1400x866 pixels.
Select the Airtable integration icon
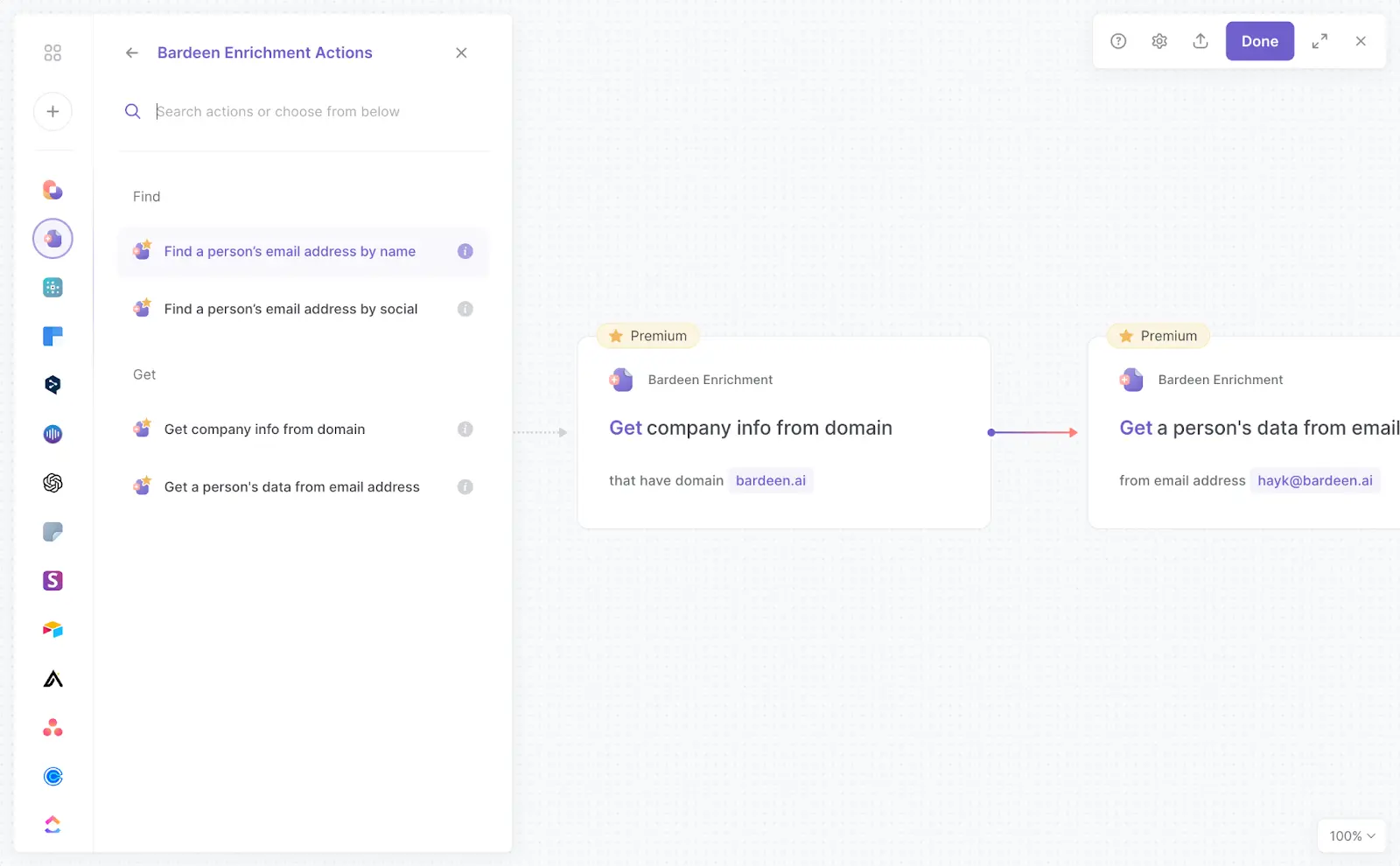pos(52,629)
